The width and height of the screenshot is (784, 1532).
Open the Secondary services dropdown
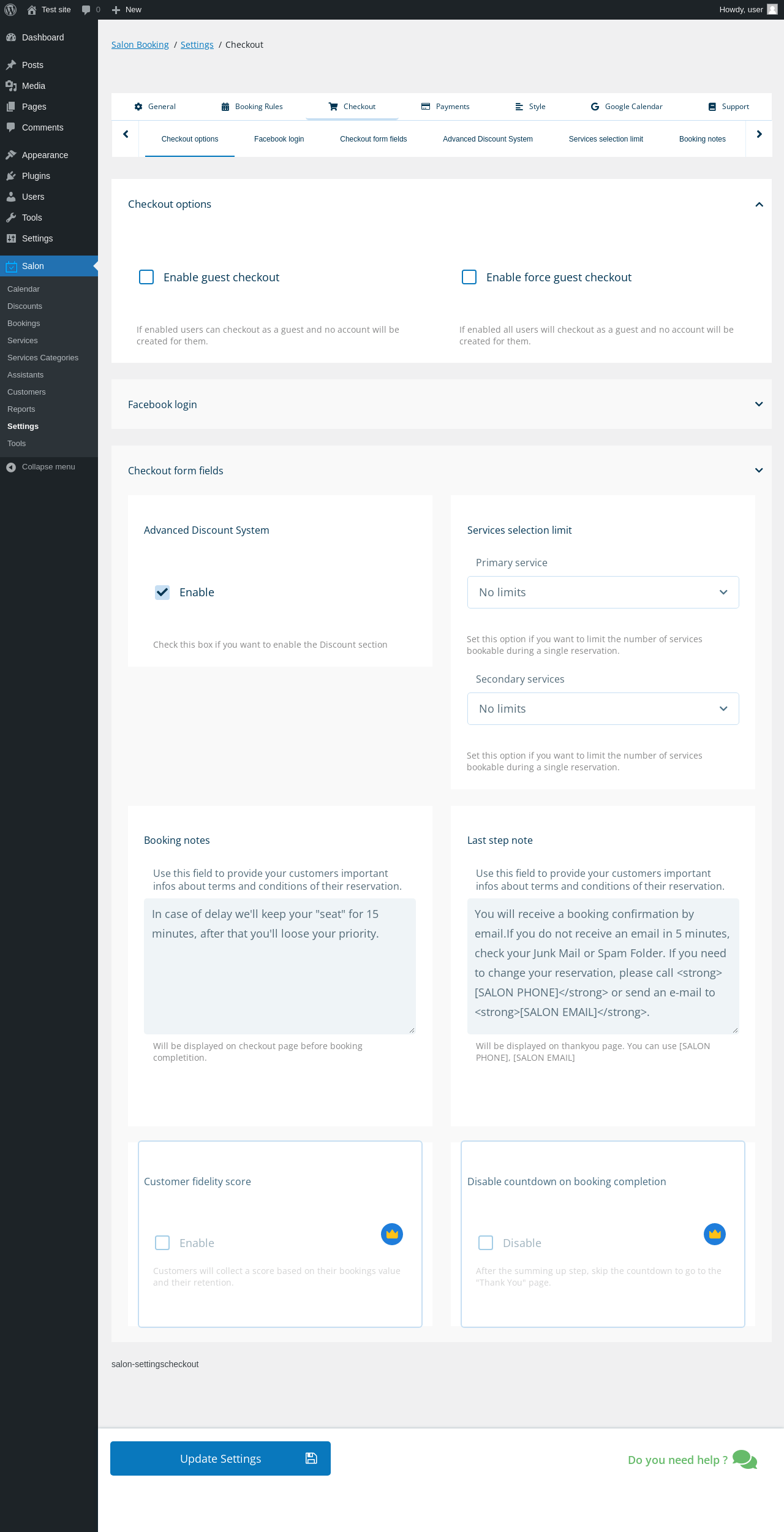click(603, 708)
